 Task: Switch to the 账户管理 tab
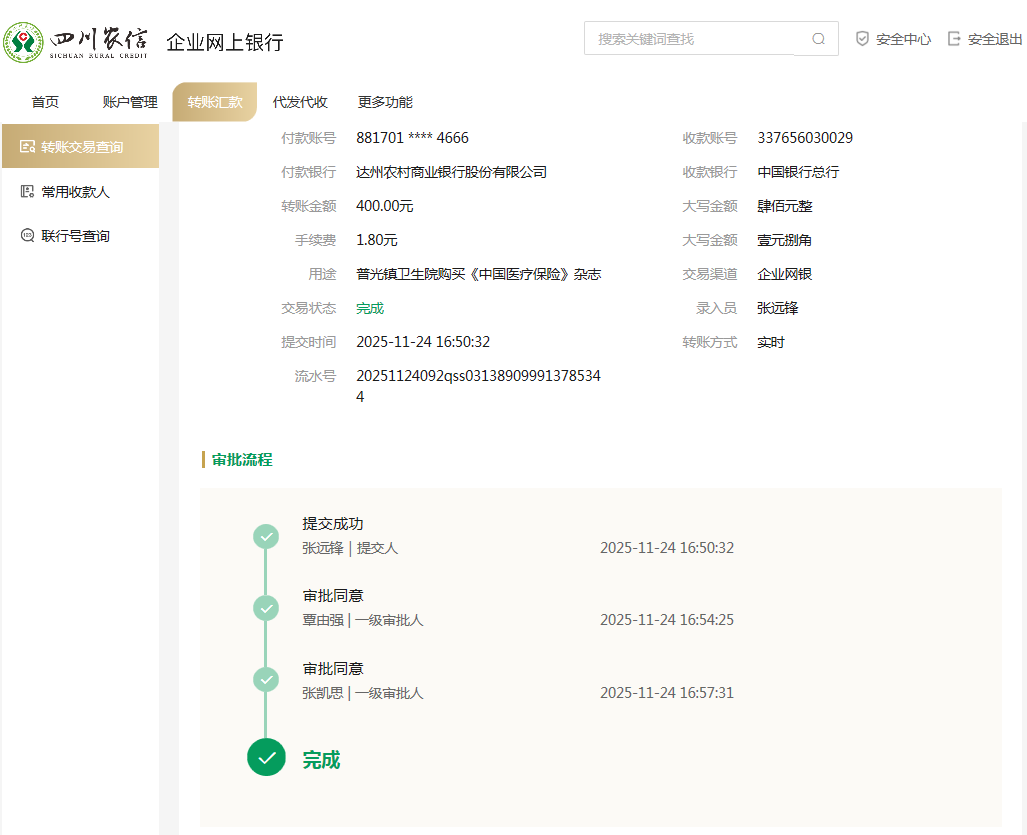pyautogui.click(x=130, y=102)
